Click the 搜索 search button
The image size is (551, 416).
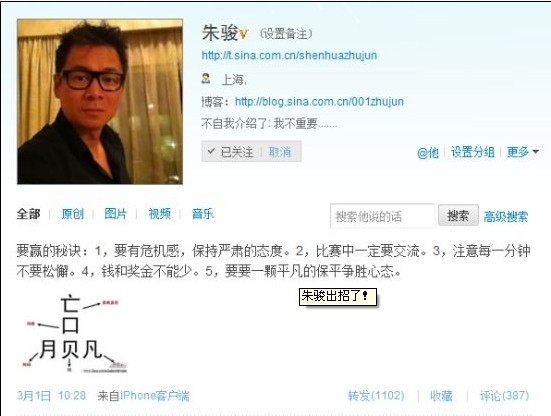coord(458,215)
